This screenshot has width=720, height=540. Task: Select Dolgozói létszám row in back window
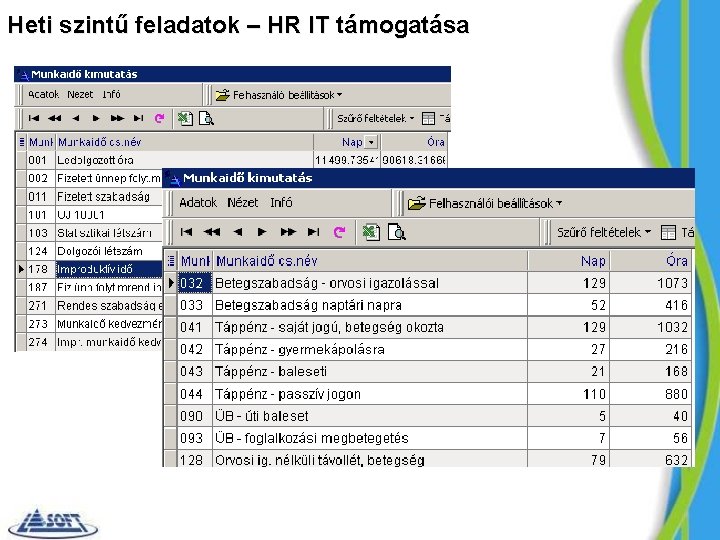[x=90, y=251]
